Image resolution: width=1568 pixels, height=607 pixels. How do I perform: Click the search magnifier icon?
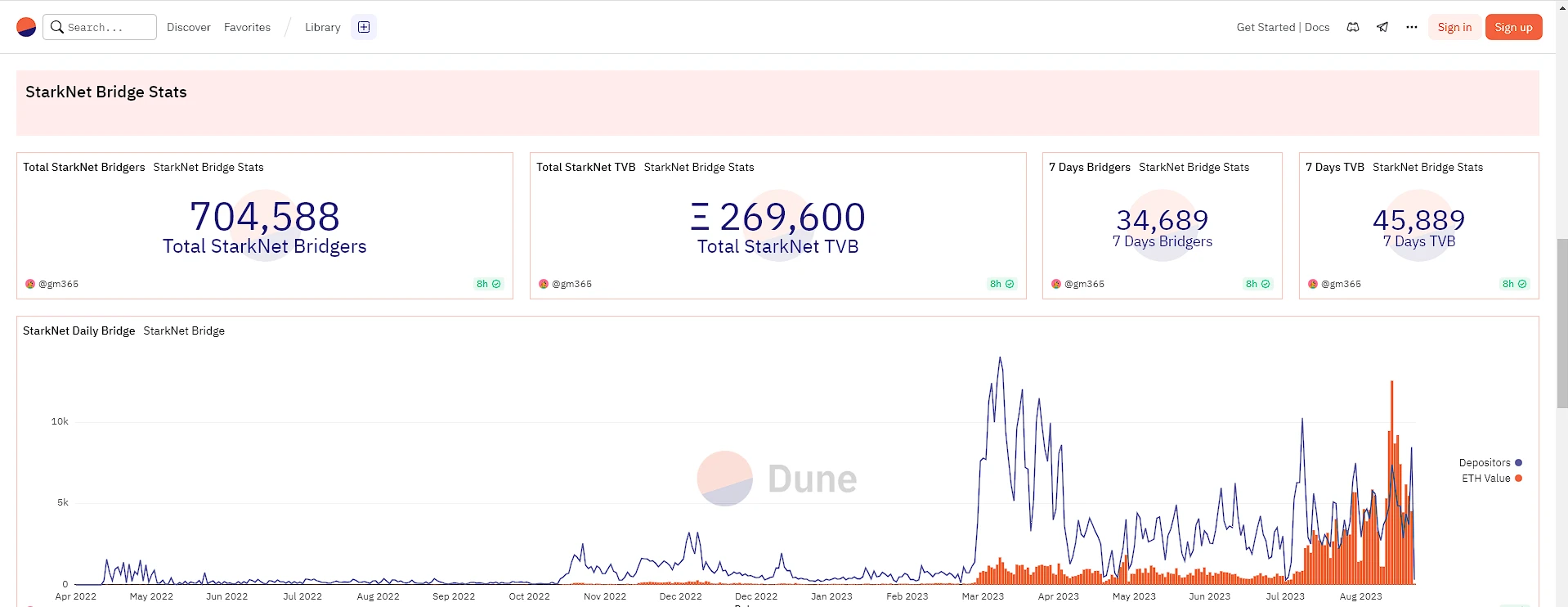pos(56,27)
